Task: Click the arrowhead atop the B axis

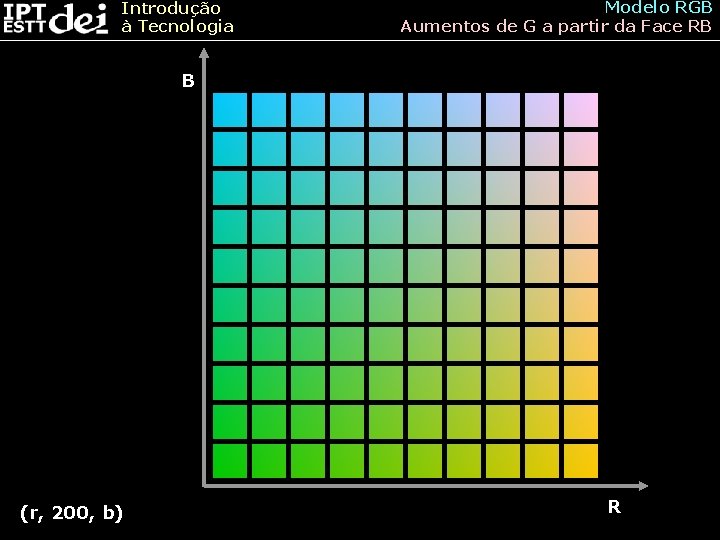Action: click(x=204, y=53)
